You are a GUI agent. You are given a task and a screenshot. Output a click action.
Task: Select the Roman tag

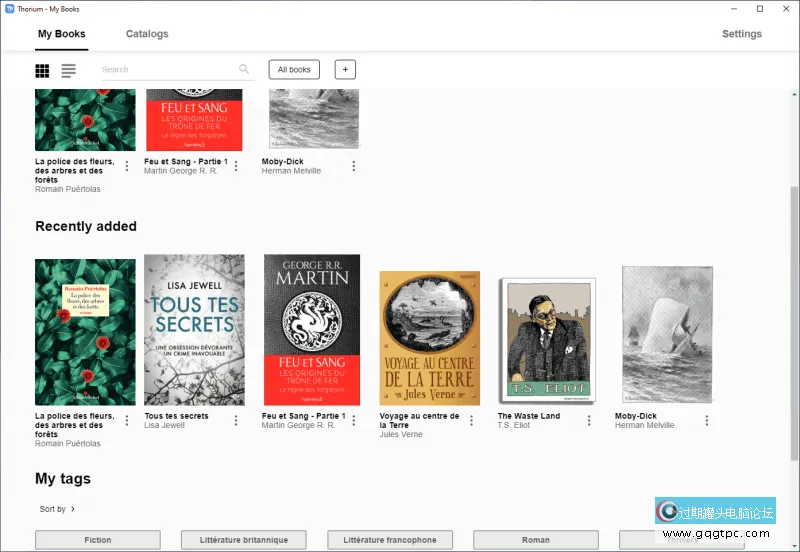[x=536, y=540]
